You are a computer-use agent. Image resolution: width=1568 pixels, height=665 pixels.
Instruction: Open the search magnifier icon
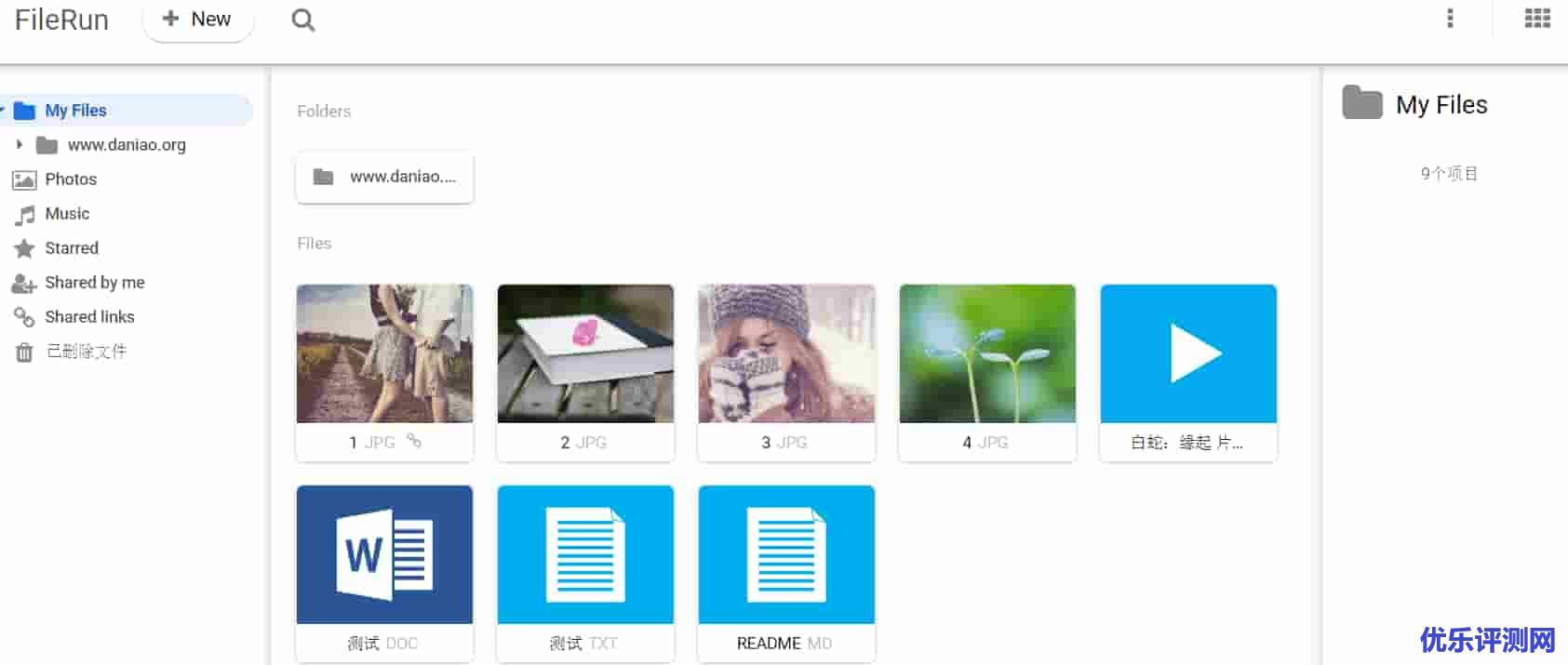click(302, 20)
